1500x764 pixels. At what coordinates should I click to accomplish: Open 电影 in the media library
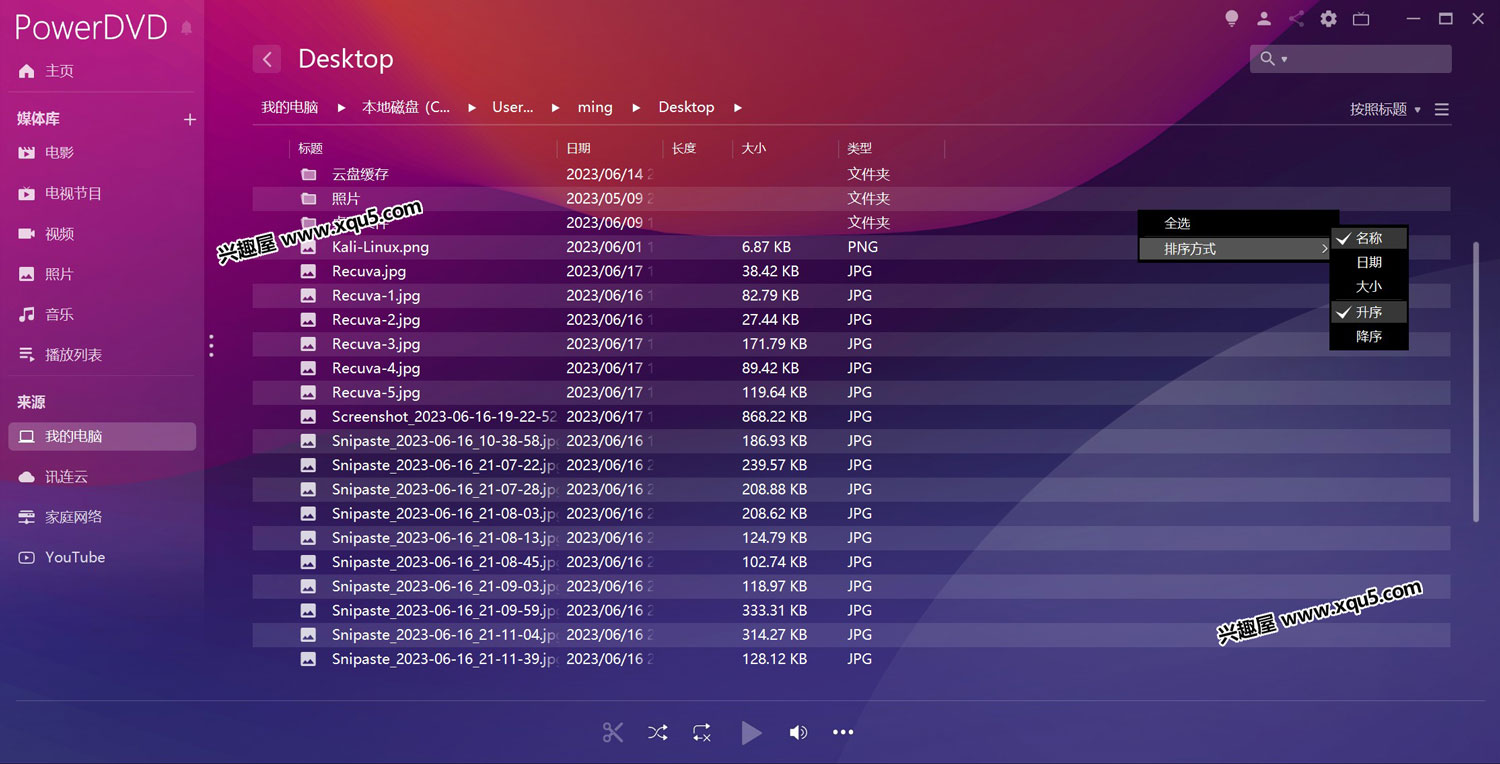click(x=46, y=153)
